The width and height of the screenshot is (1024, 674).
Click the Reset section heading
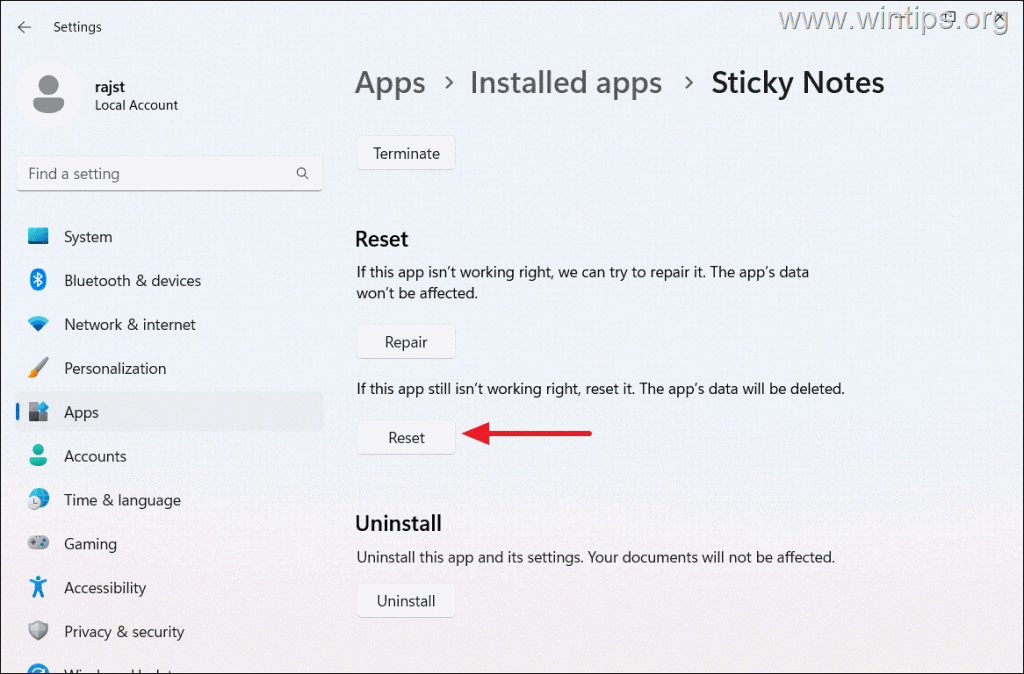coord(381,238)
